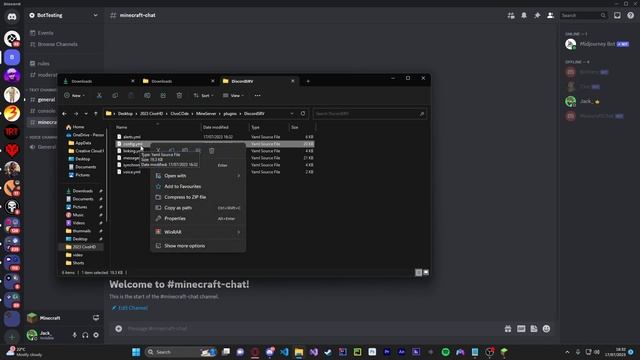640x360 pixels.
Task: Choose Copy as path in context menu
Action: pos(198,208)
